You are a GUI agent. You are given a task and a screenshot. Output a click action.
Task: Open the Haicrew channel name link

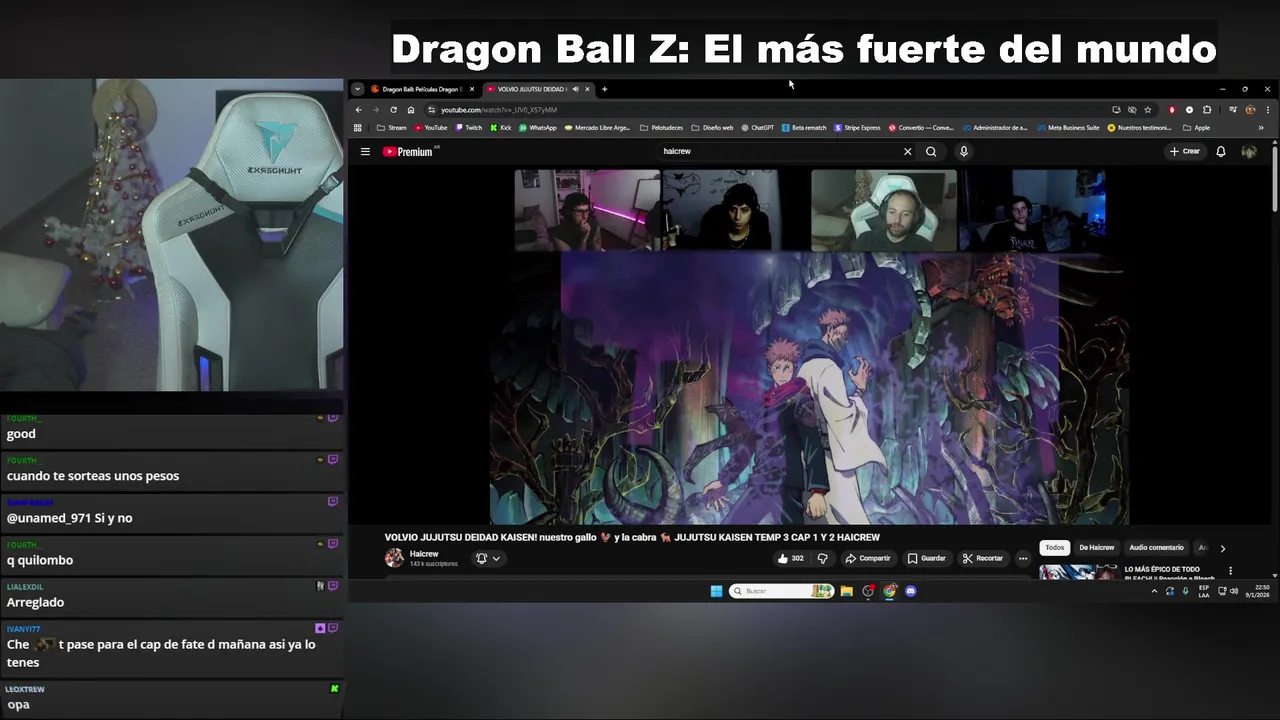pos(424,554)
